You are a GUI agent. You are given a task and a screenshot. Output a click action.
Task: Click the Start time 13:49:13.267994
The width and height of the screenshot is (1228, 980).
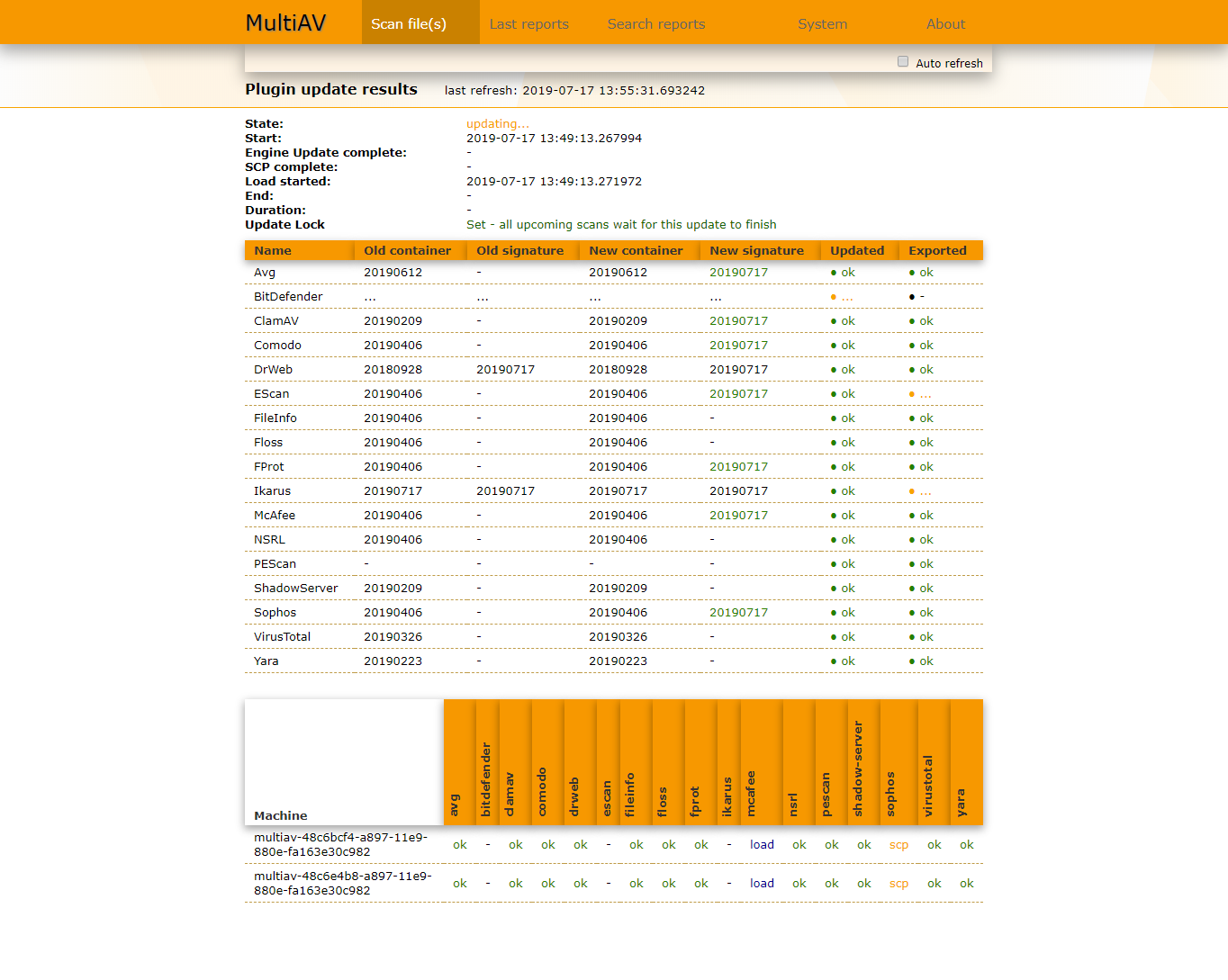click(x=554, y=139)
